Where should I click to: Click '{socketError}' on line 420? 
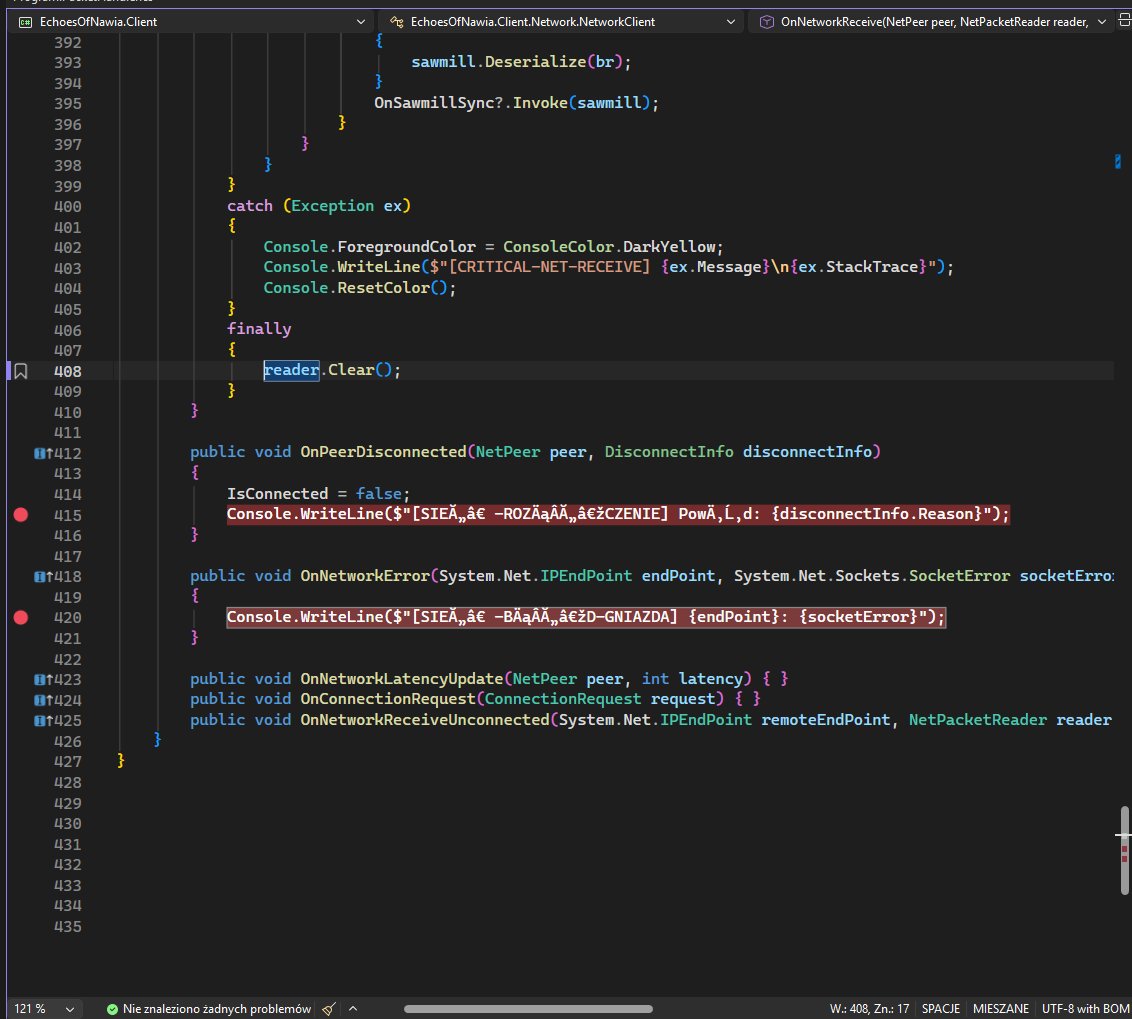[858, 617]
